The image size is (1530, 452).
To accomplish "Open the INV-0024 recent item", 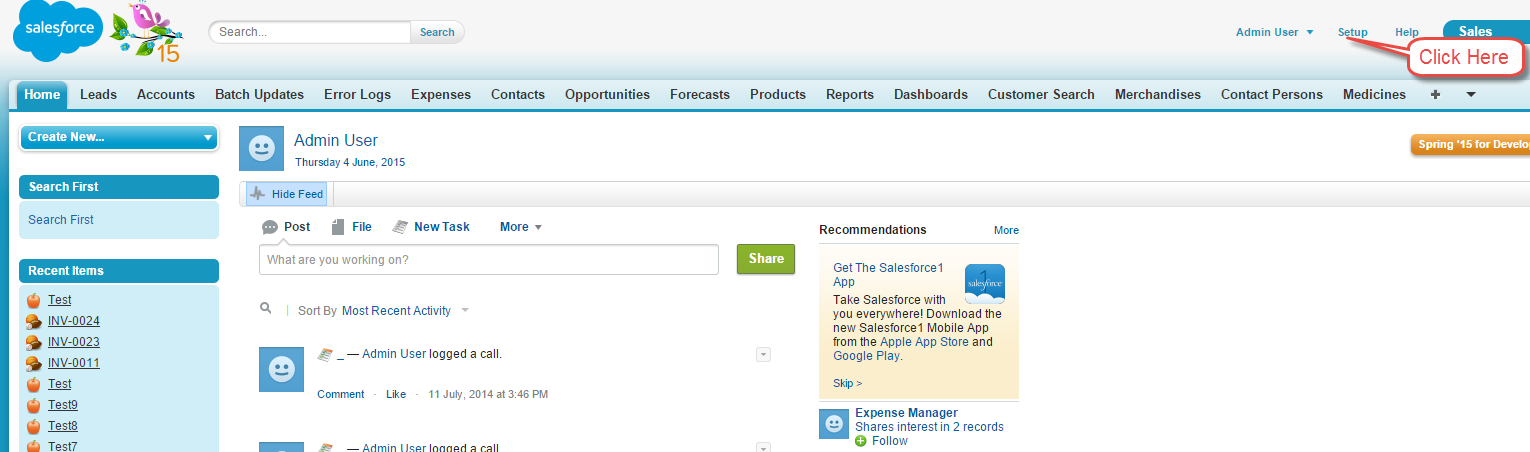I will click(74, 321).
